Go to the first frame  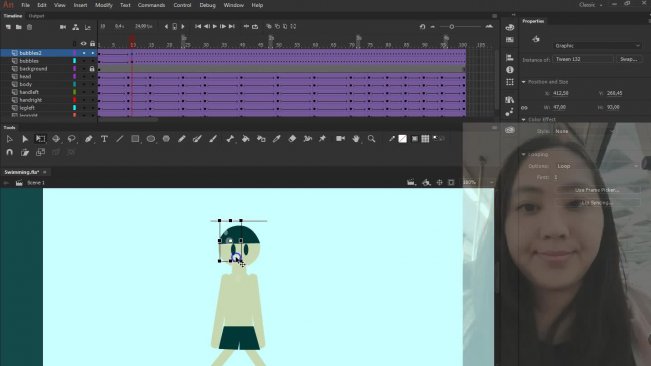[x=198, y=27]
